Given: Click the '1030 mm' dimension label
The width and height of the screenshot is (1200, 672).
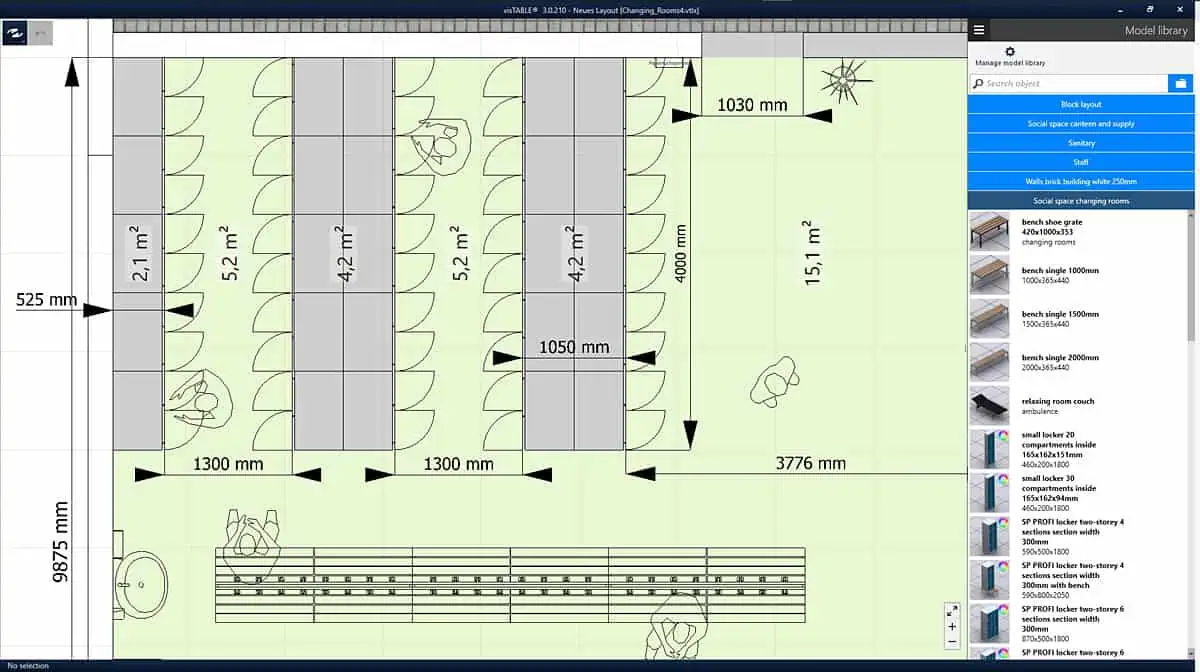Looking at the screenshot, I should coord(752,104).
